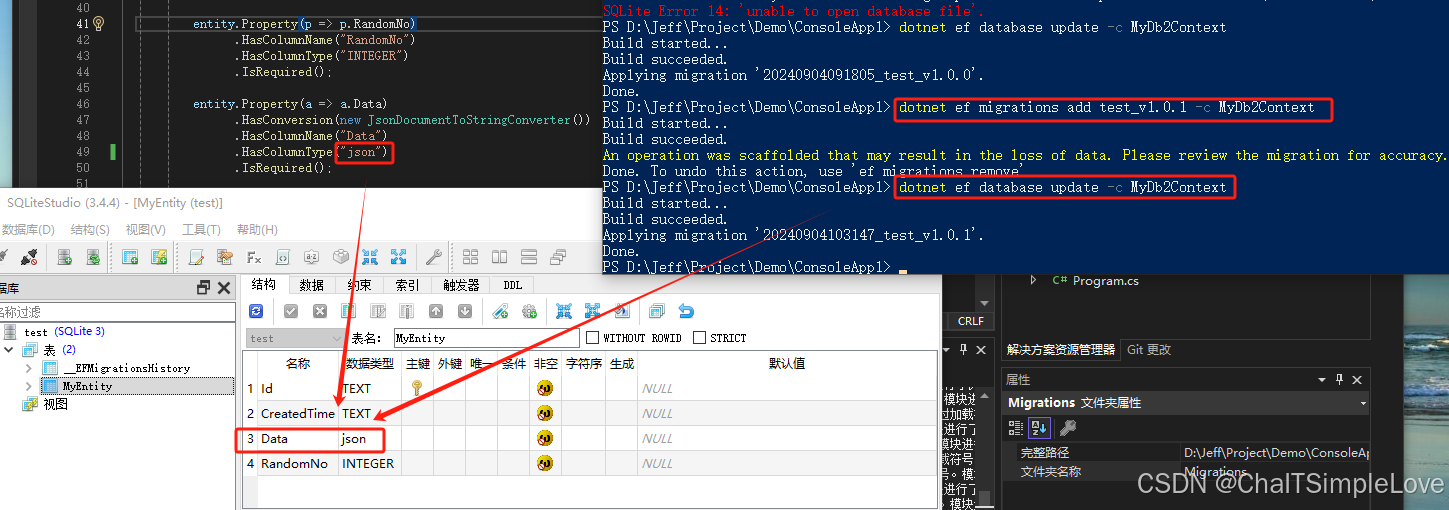Click the blue refresh structure icon
Viewport: 1449px width, 510px height.
tap(256, 311)
